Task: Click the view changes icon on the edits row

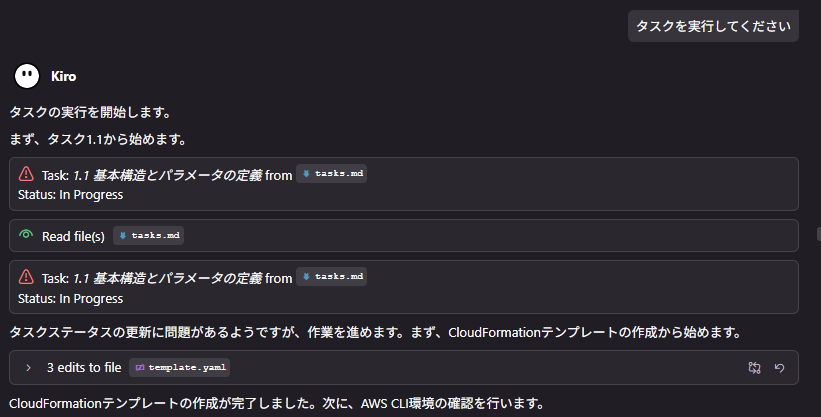Action: click(x=754, y=367)
